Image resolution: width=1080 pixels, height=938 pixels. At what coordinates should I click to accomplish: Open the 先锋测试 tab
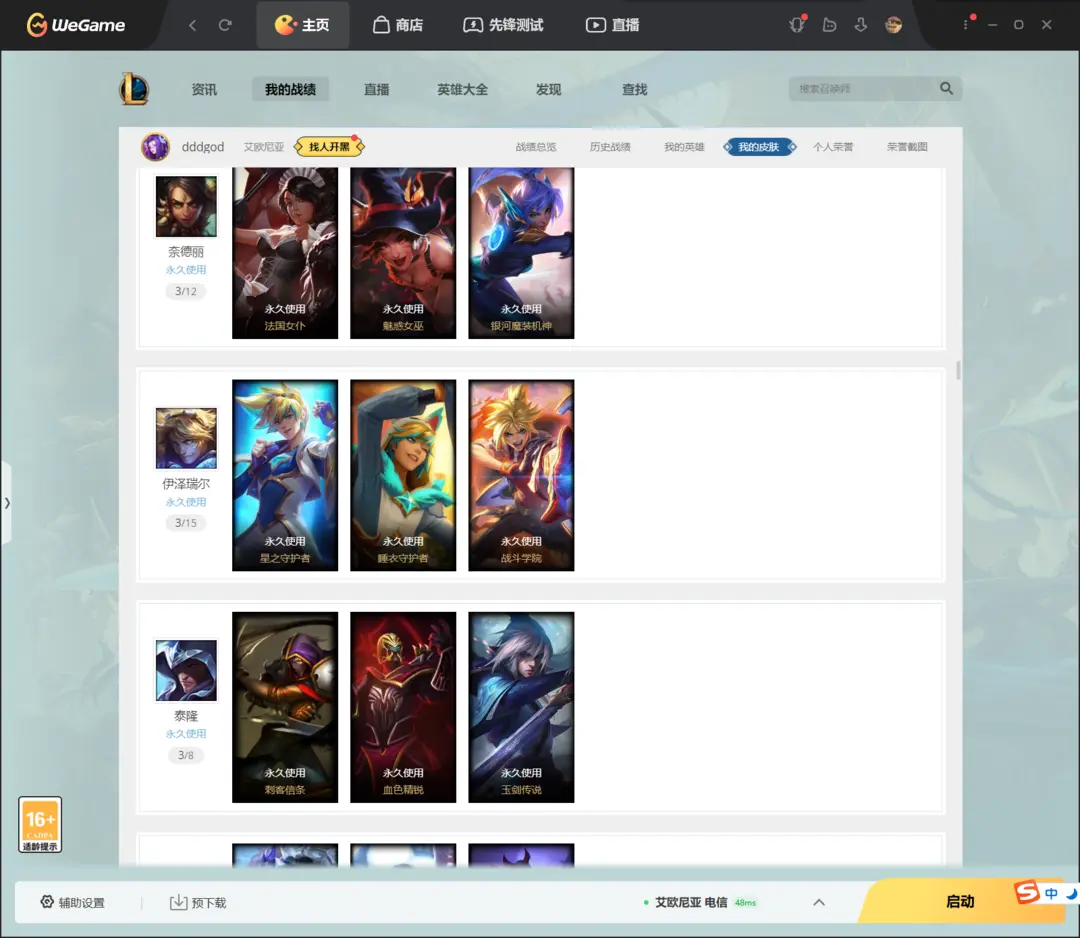[x=503, y=25]
